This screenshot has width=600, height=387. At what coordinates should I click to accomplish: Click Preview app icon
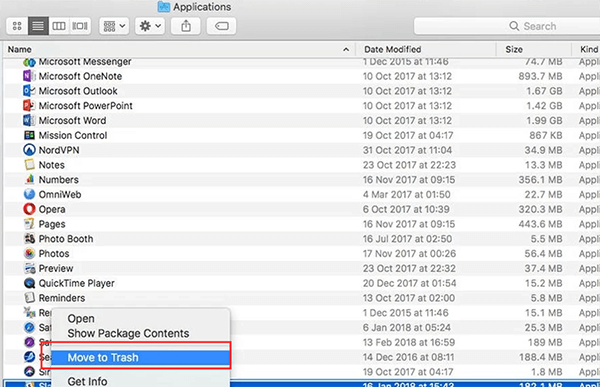29,268
